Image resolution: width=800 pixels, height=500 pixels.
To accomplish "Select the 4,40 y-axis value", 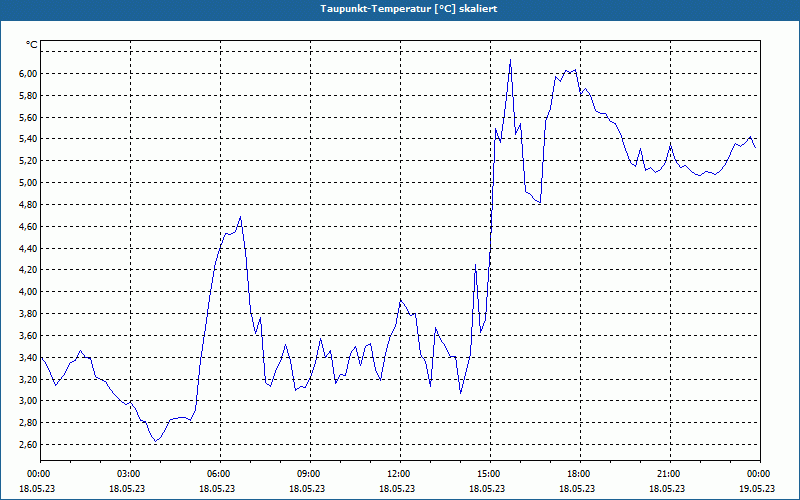I will coord(29,248).
